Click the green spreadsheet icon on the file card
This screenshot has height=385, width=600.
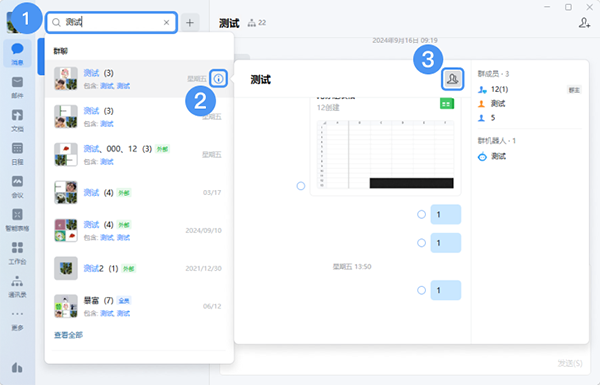(447, 104)
